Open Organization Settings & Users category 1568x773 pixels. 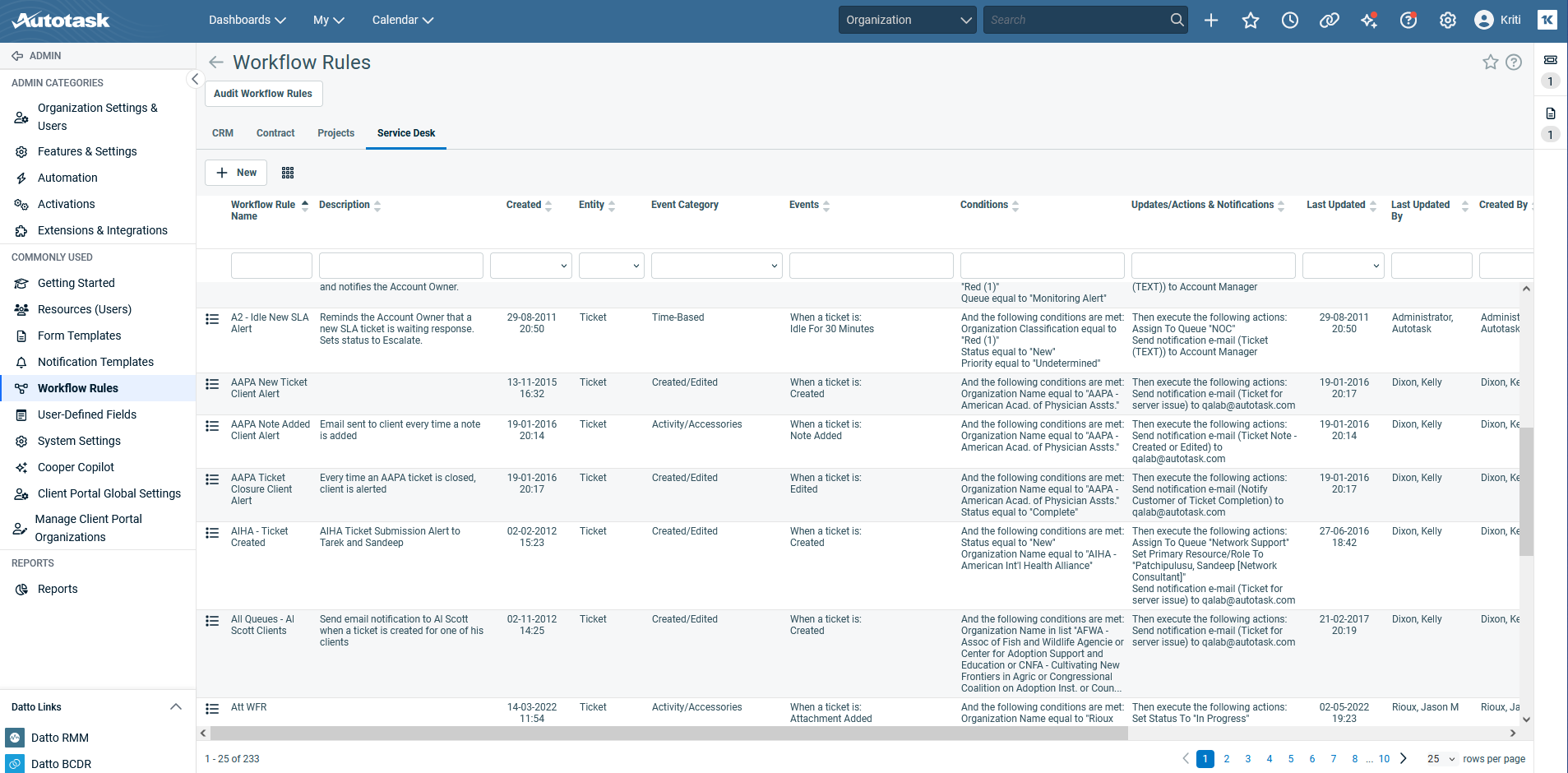98,117
